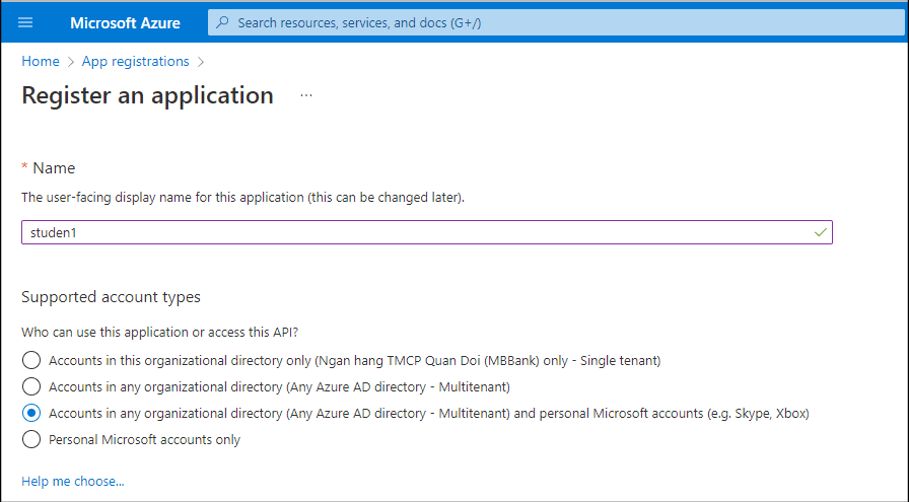Click the chevron after App registrations breadcrumb
The image size is (909, 502).
tap(201, 62)
